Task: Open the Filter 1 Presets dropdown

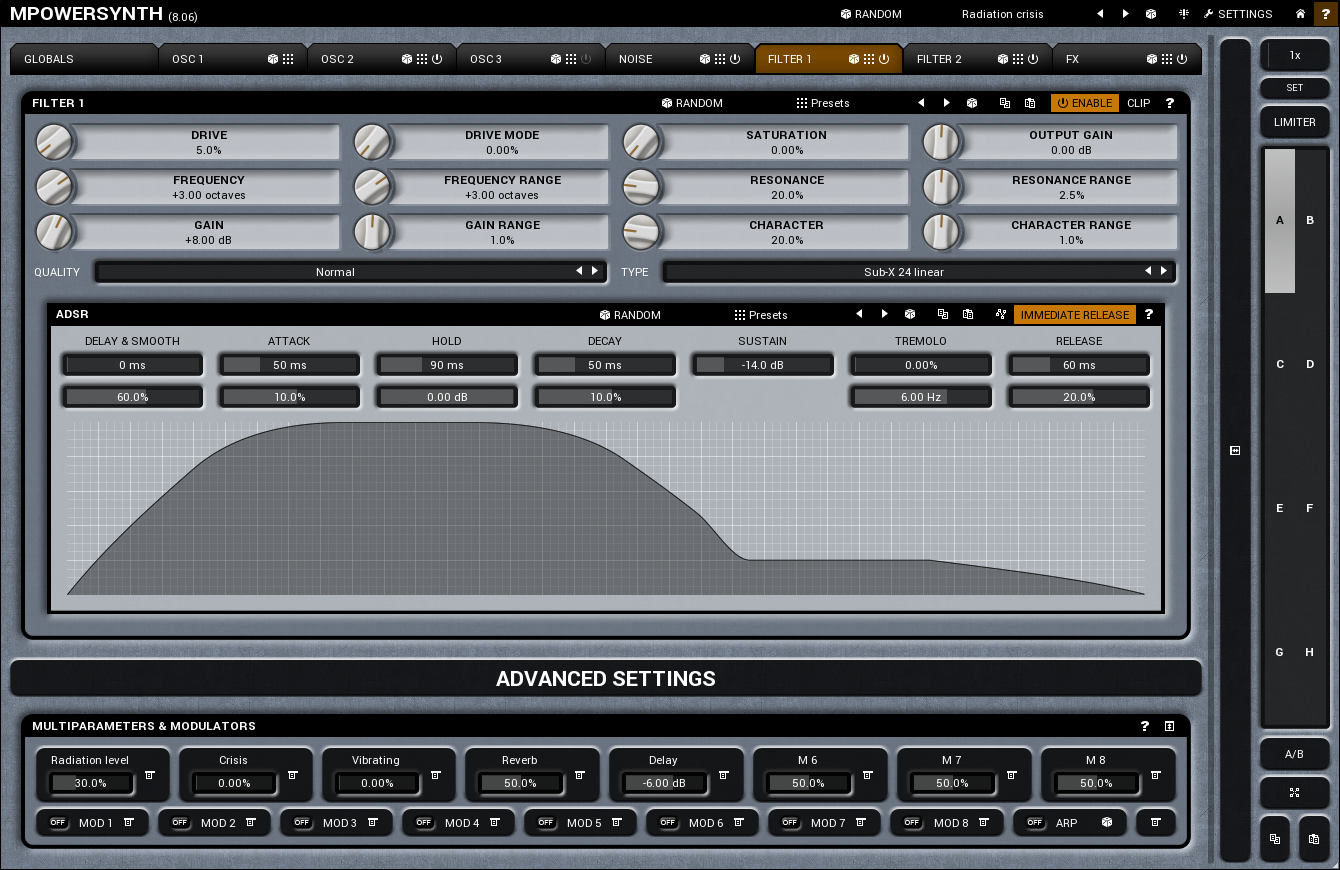Action: coord(822,103)
